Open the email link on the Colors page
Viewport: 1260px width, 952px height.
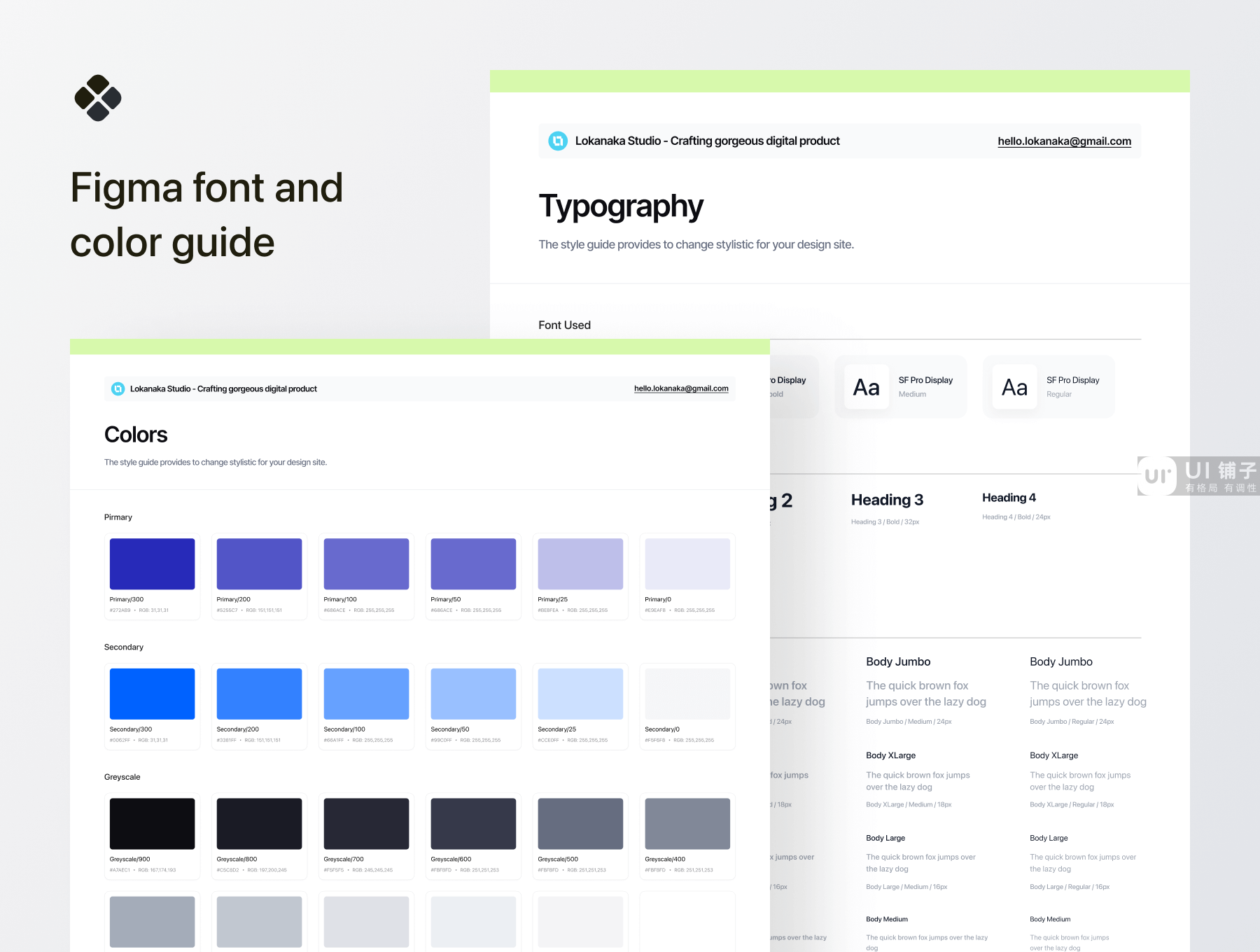681,388
